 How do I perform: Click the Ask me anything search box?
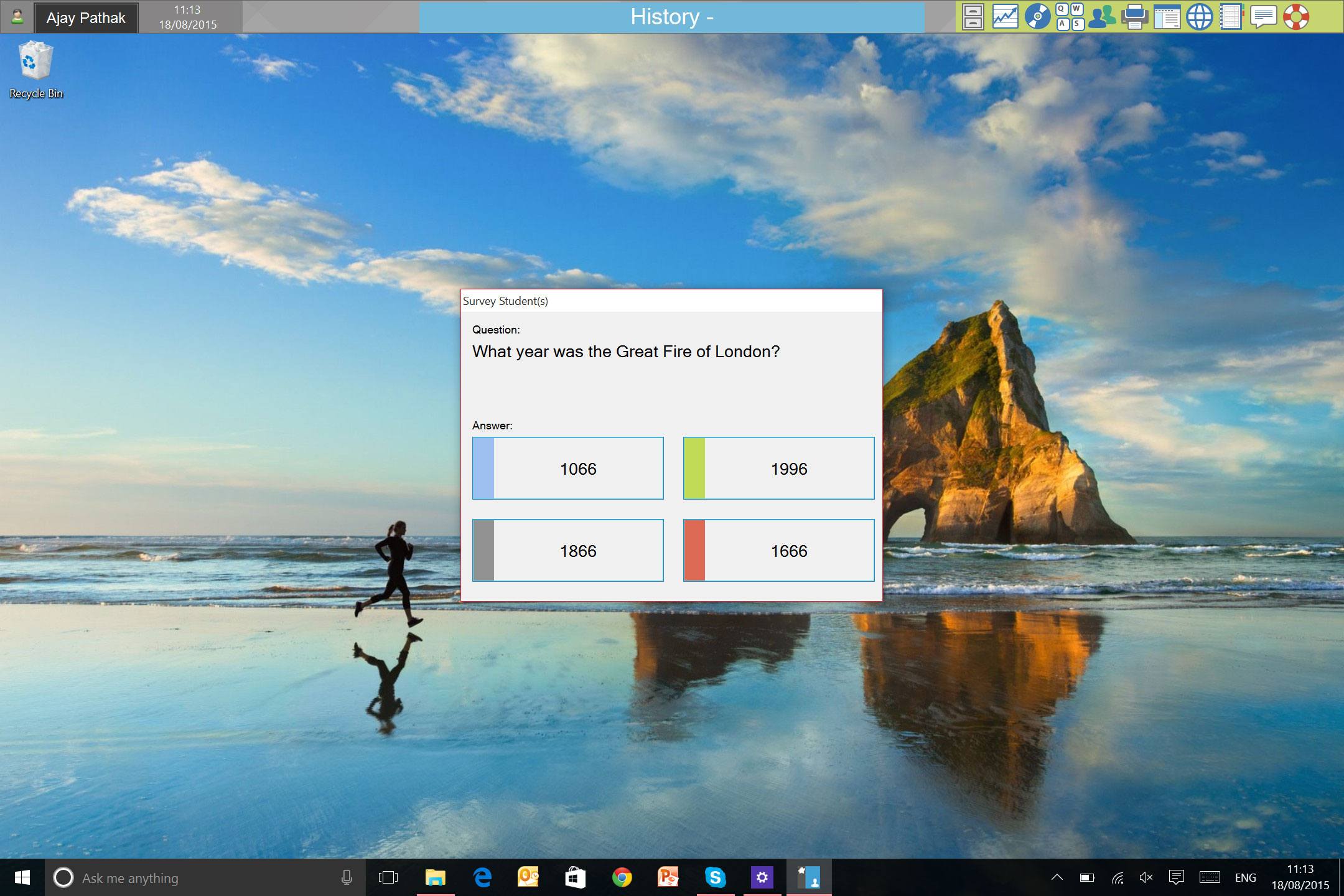199,878
